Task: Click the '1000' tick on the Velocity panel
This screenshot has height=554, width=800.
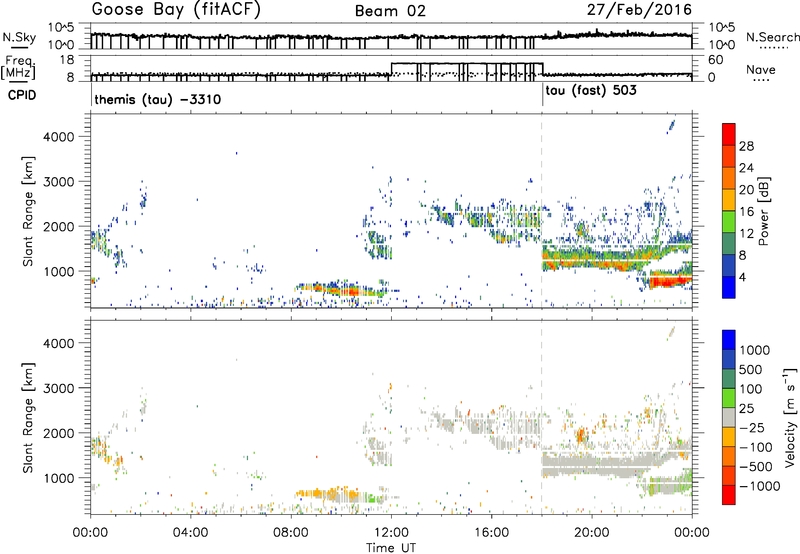Action: click(x=58, y=478)
